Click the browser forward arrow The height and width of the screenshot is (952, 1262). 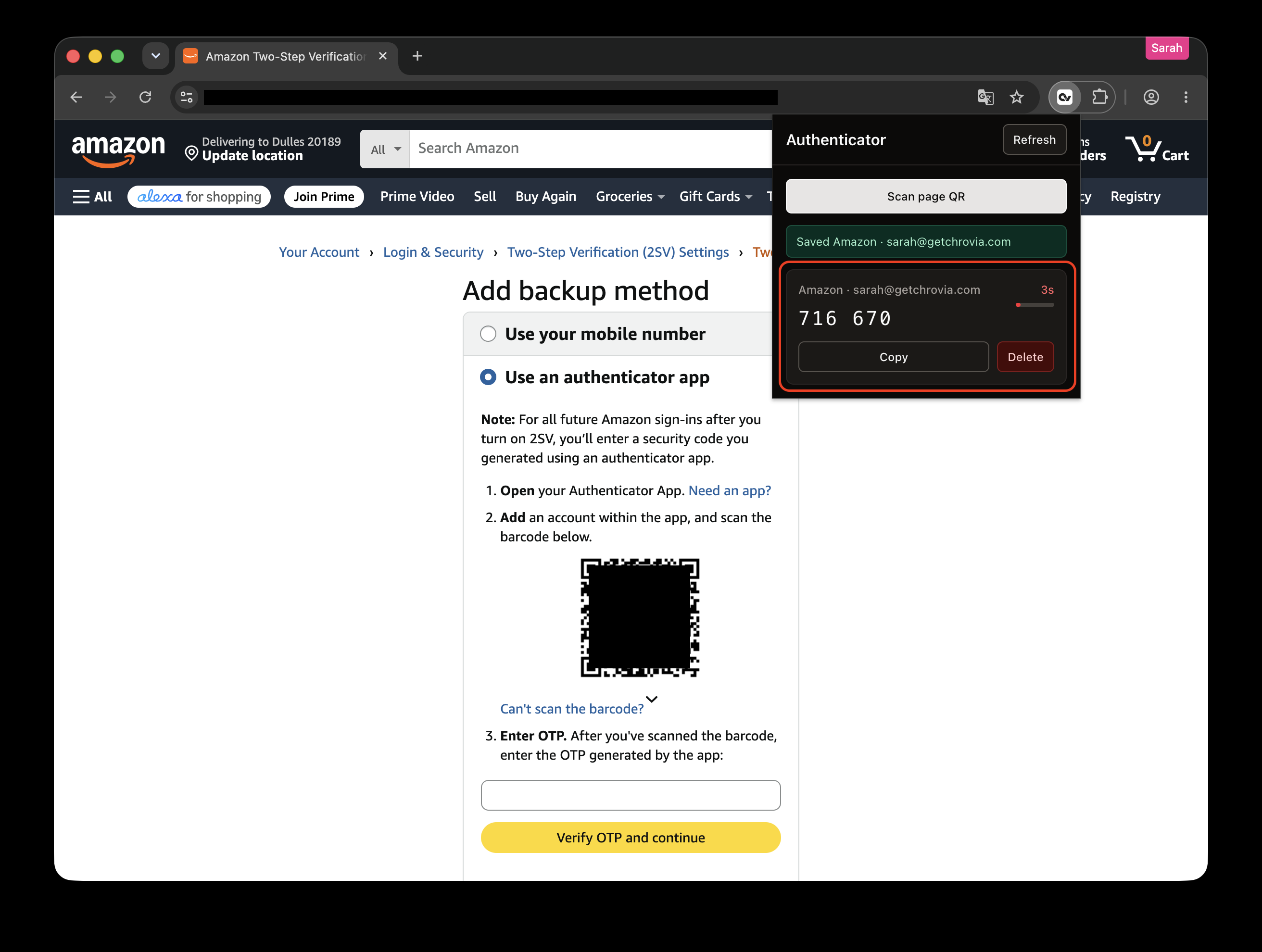click(111, 97)
